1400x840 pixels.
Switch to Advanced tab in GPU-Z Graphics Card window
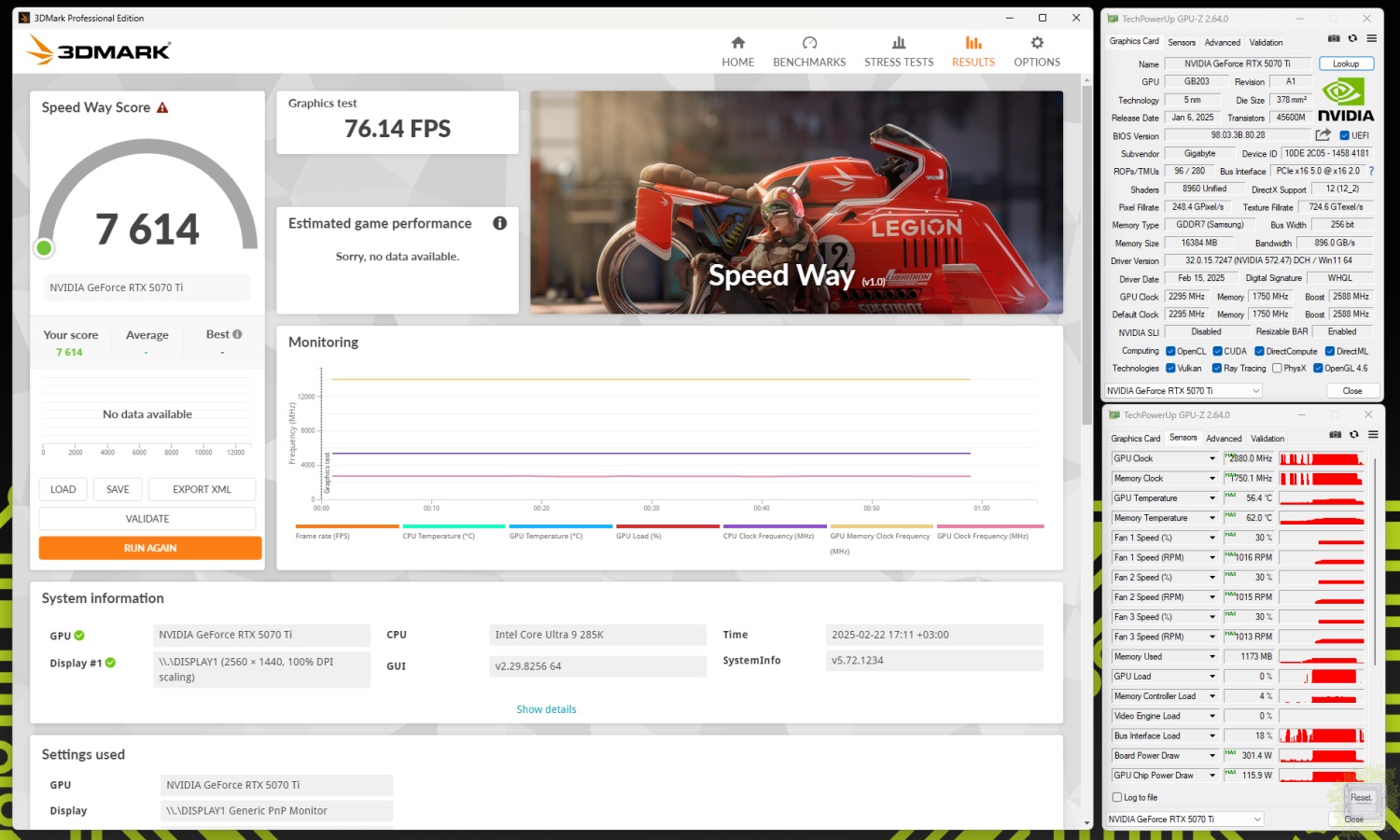1222,42
